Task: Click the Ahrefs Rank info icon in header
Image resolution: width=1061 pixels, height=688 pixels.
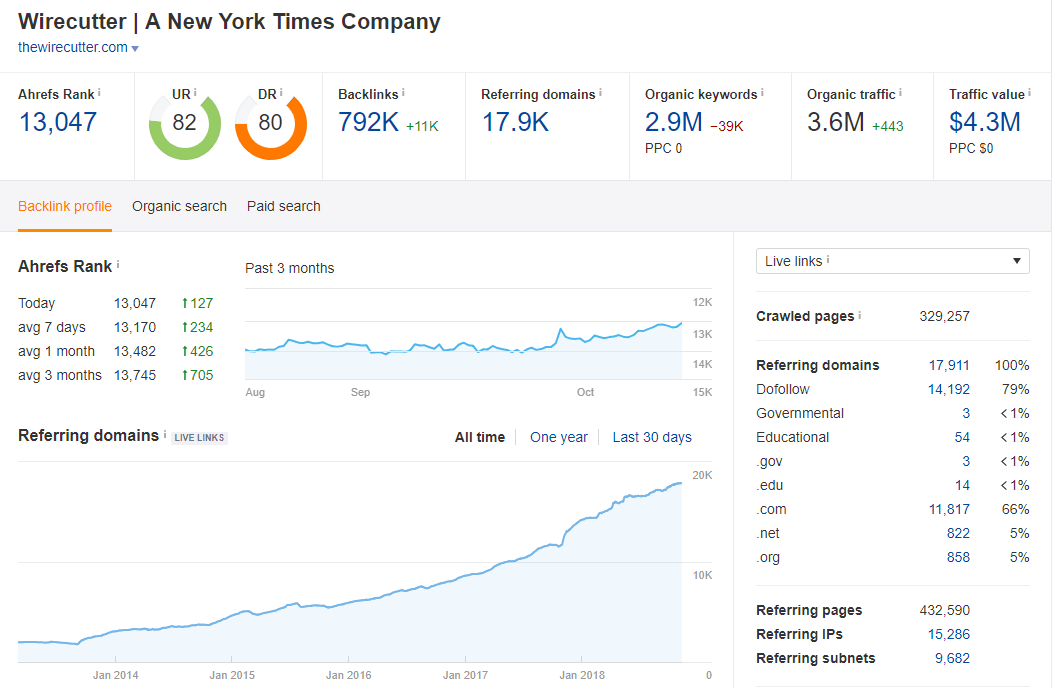Action: tap(99, 93)
